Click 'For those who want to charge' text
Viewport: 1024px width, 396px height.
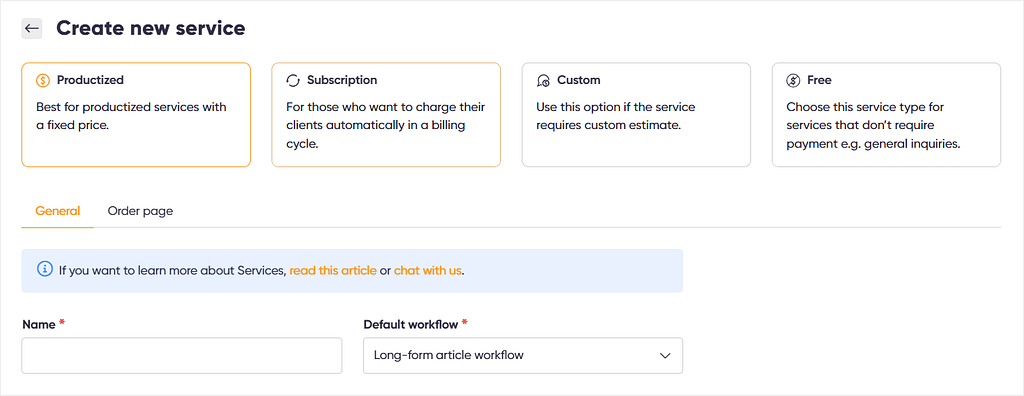point(386,125)
